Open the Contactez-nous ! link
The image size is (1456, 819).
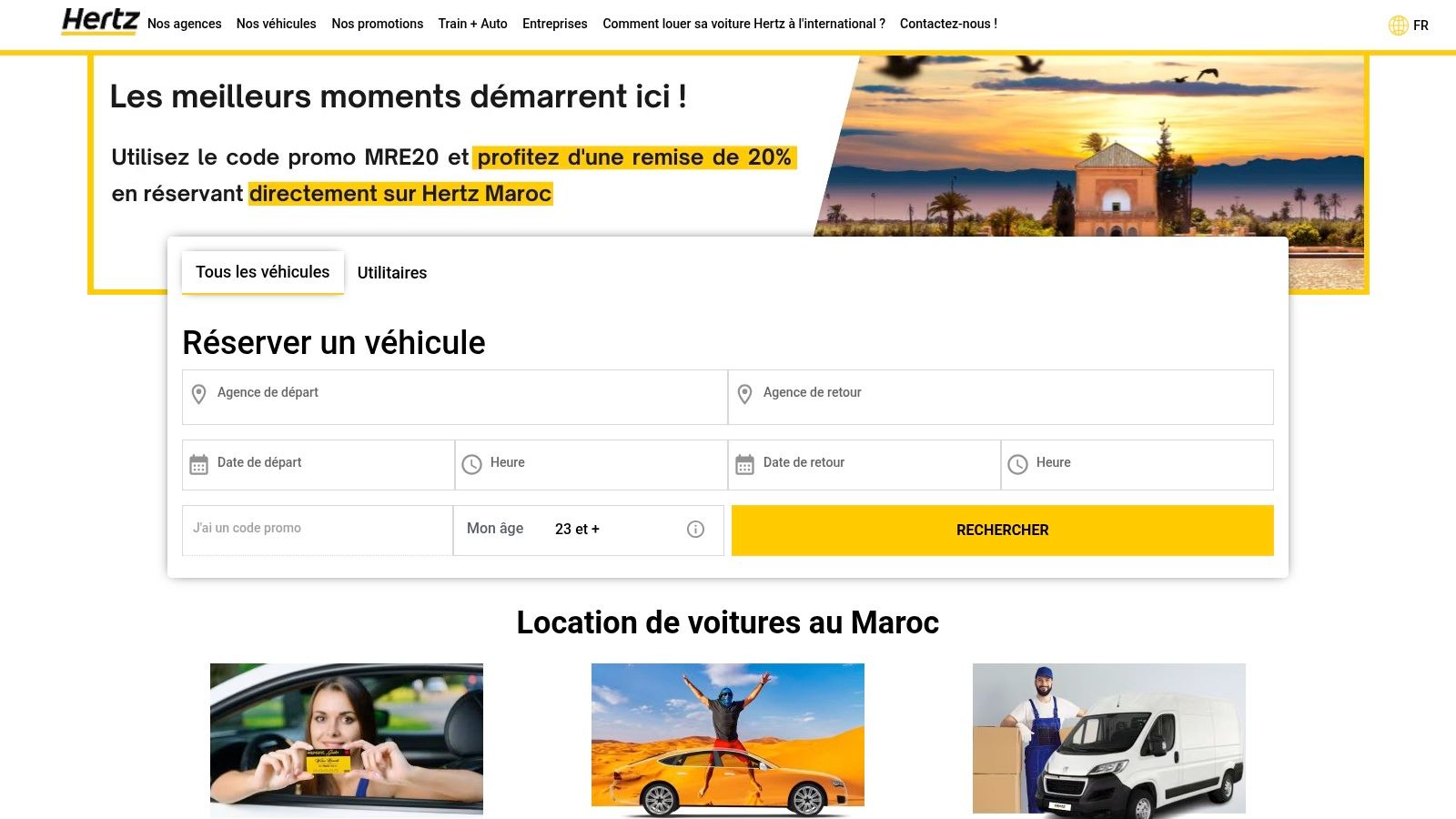click(x=948, y=24)
